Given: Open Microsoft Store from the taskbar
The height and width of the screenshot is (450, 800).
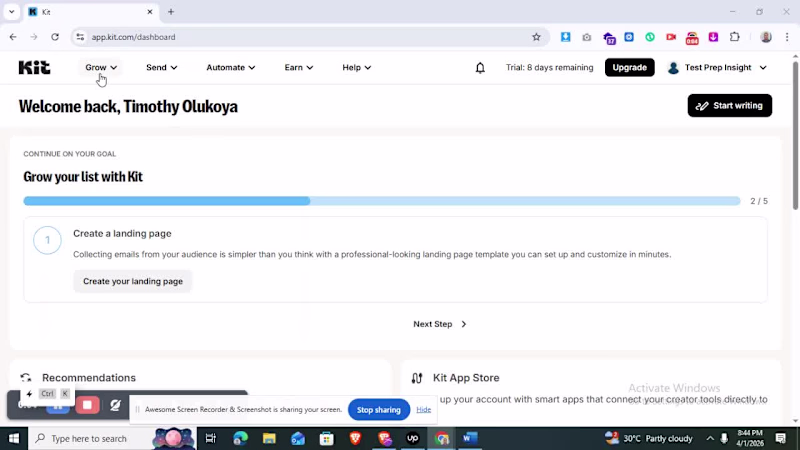Looking at the screenshot, I should pyautogui.click(x=327, y=438).
